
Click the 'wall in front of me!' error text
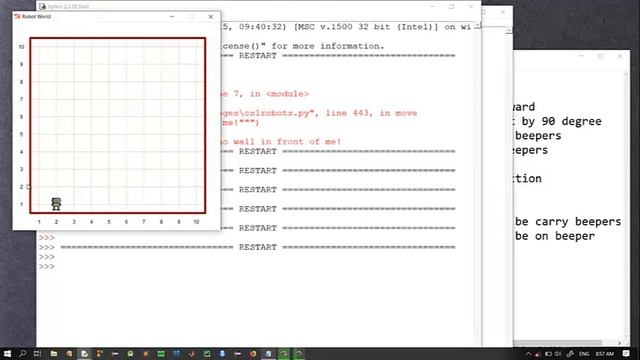pyautogui.click(x=287, y=142)
